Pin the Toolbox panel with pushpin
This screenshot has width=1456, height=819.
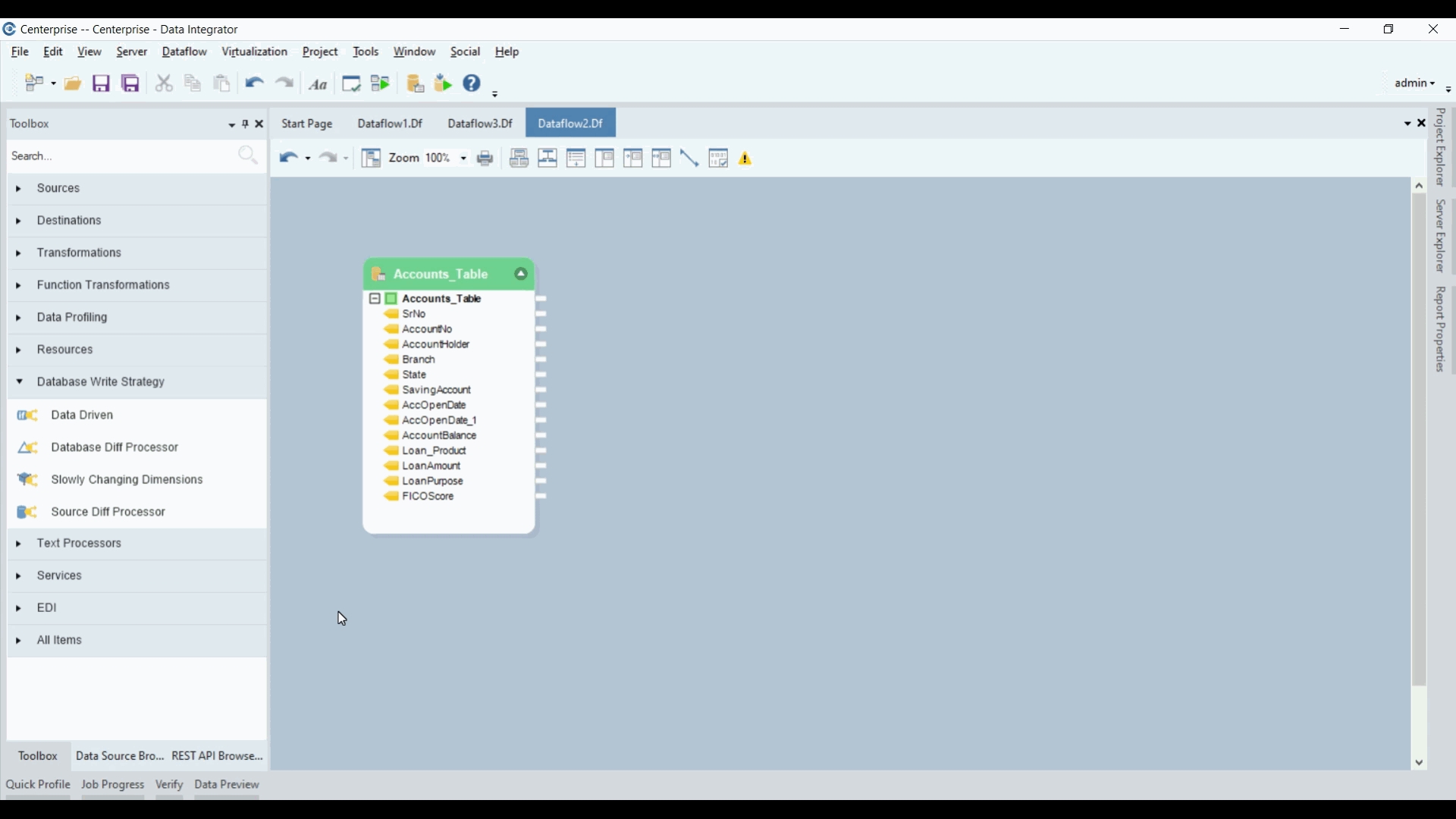(x=245, y=124)
